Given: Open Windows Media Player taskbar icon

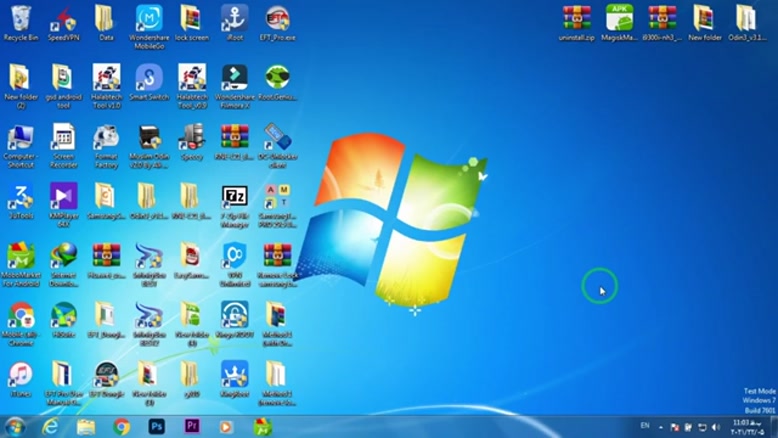Looking at the screenshot, I should [x=225, y=427].
